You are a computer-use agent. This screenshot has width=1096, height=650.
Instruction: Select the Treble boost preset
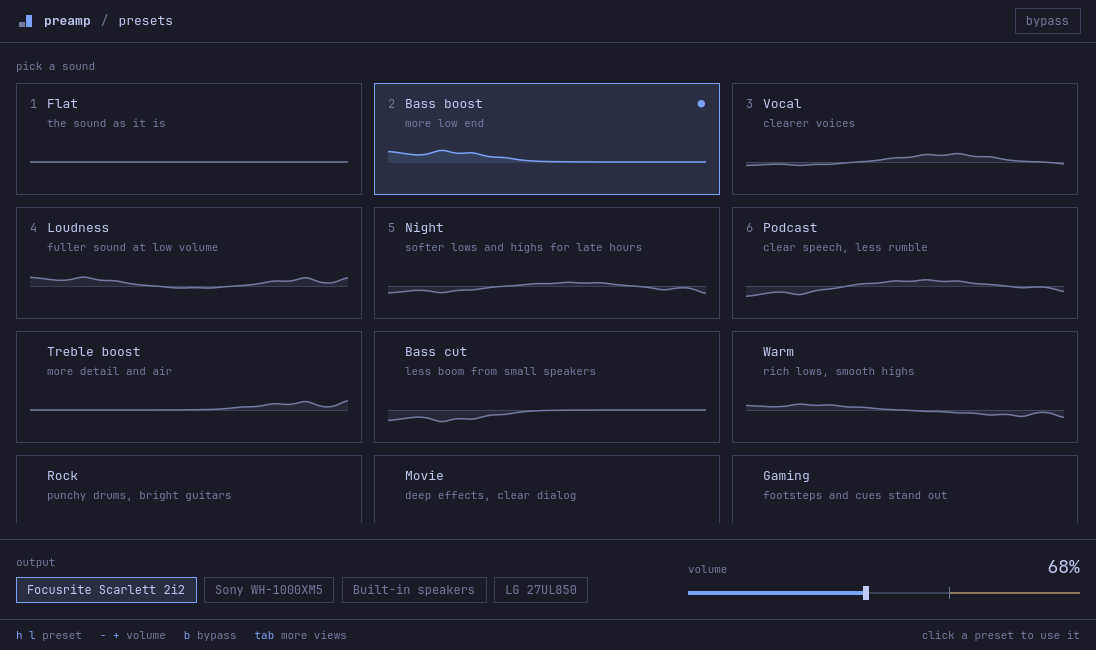pos(189,387)
